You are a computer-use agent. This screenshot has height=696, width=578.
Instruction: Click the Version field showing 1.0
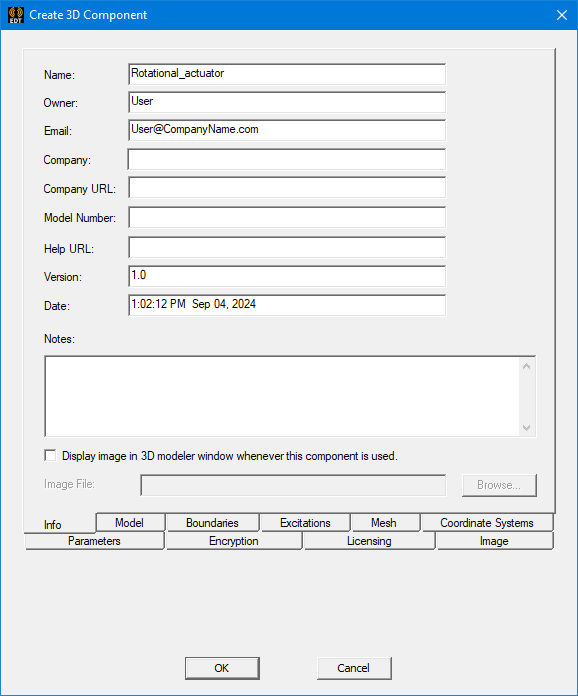pos(287,276)
